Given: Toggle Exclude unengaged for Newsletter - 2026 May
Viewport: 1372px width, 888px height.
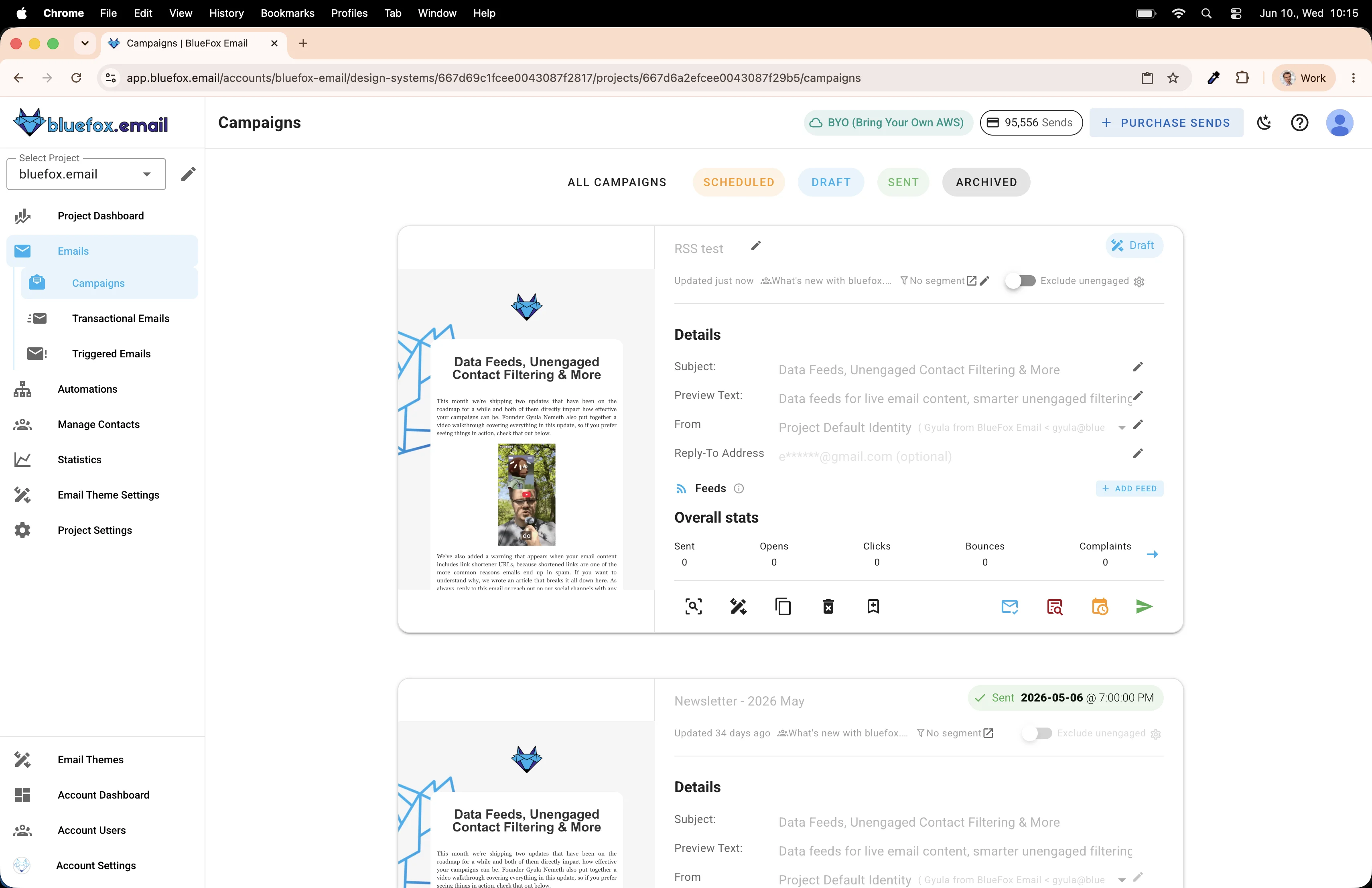Looking at the screenshot, I should [1037, 733].
